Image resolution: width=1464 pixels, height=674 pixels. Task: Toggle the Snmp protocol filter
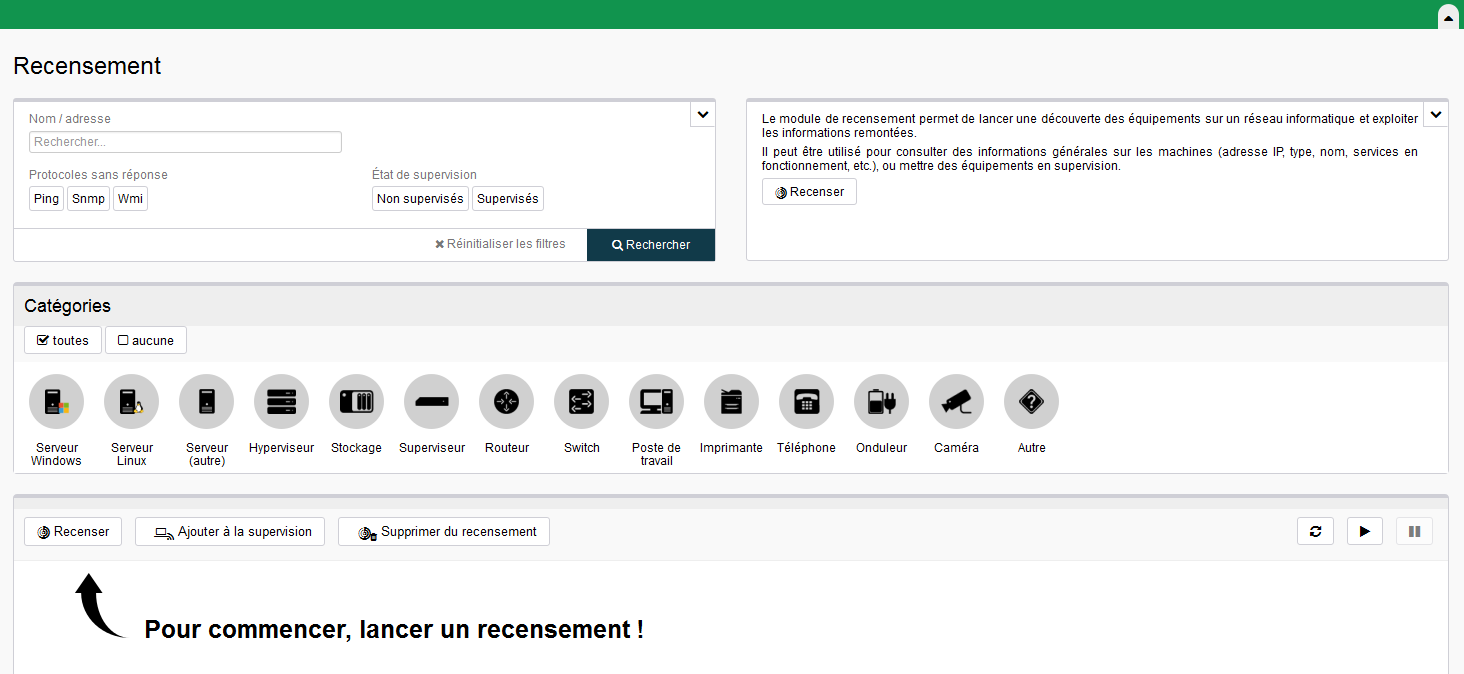[88, 198]
